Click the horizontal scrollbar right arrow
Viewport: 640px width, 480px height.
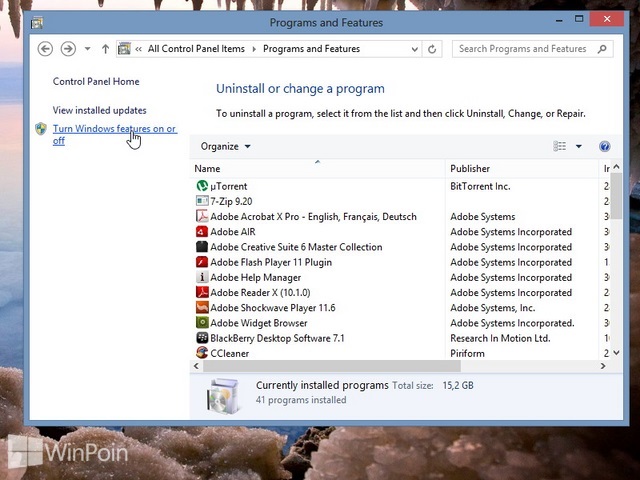click(603, 366)
